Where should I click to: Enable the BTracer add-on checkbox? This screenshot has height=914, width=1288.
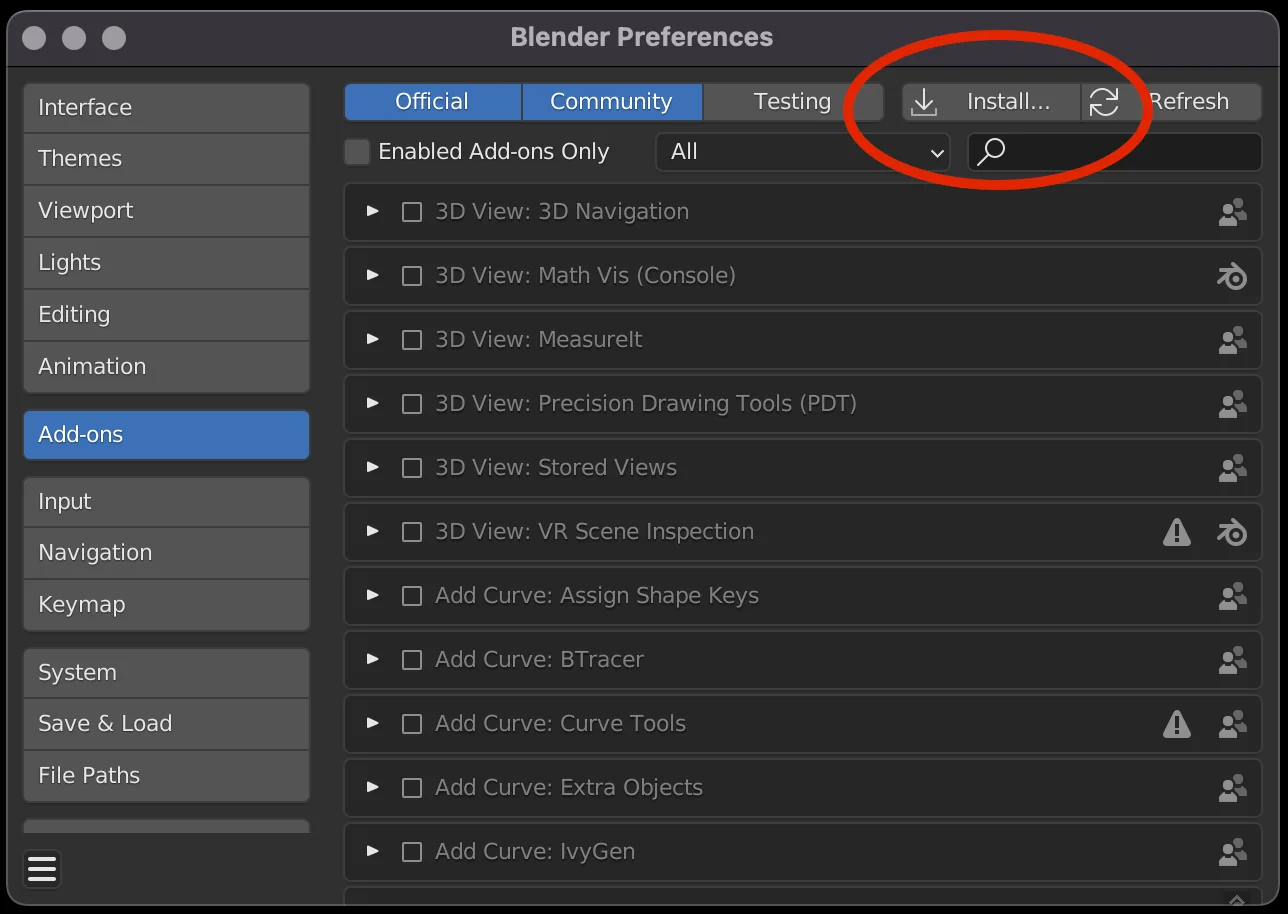(412, 660)
